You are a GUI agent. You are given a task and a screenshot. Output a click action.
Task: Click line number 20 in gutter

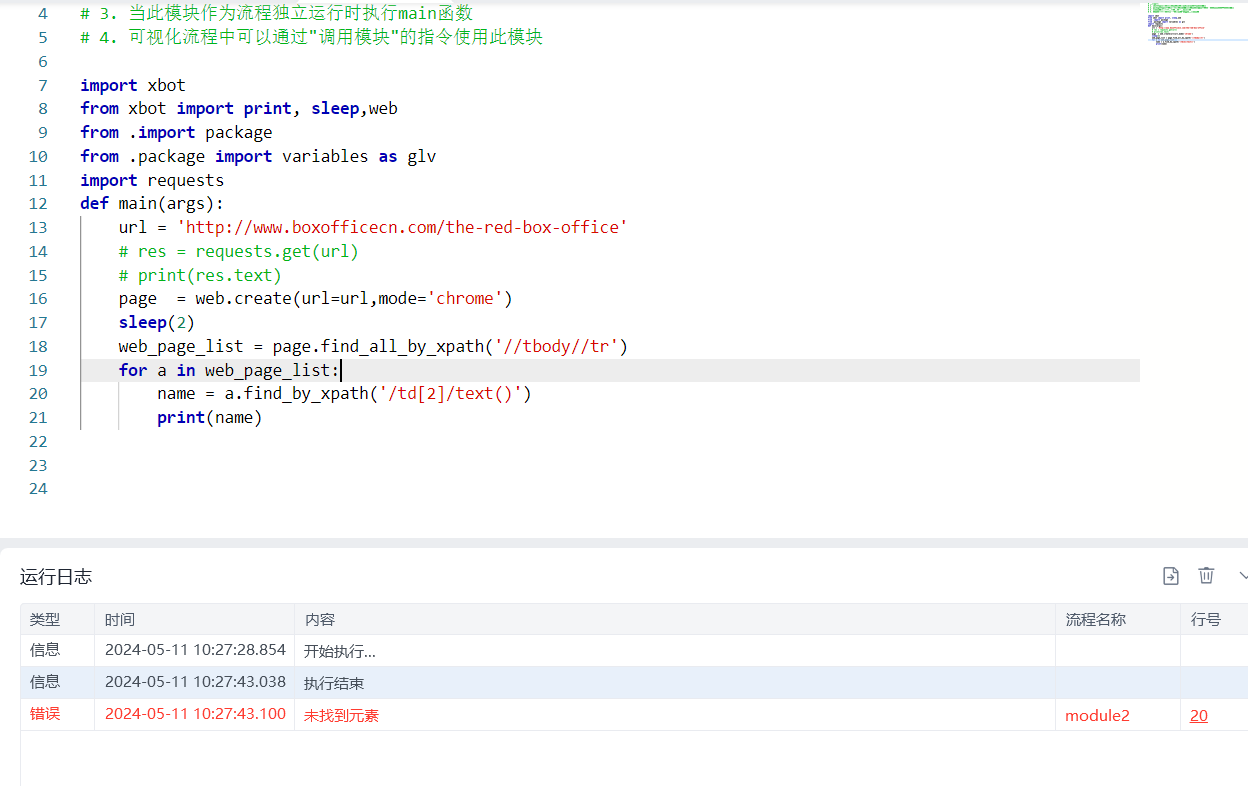(38, 393)
